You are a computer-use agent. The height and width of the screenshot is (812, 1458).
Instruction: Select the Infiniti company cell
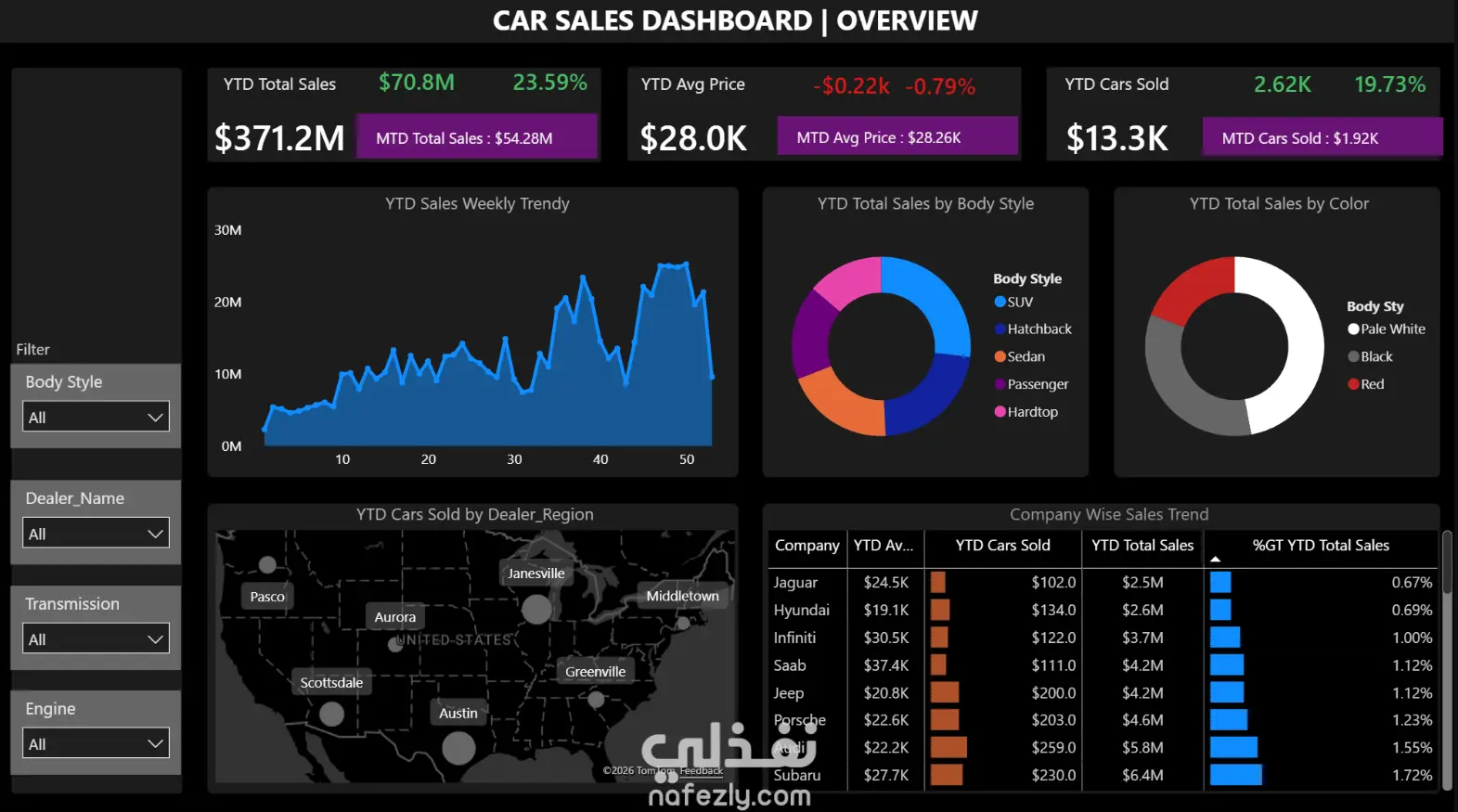click(x=794, y=638)
